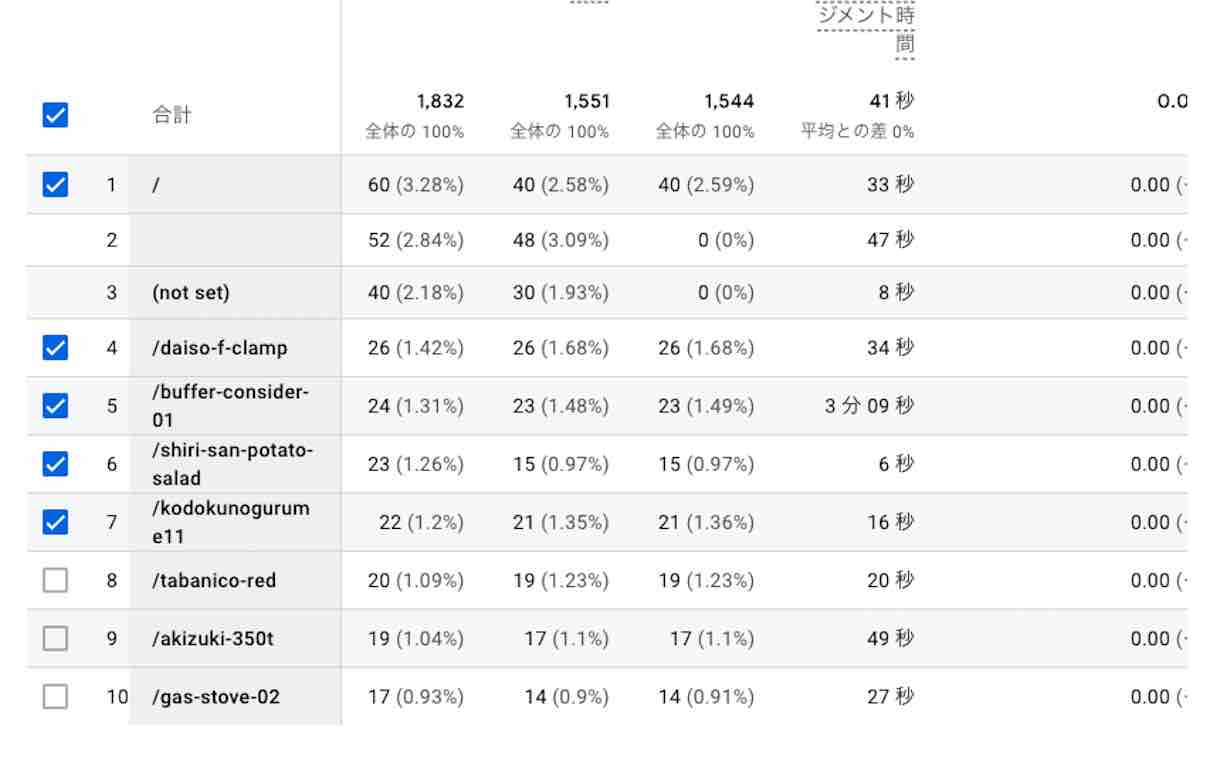Click the /daiso-f-clamp page path
Viewport: 1220px width, 766px height.
[219, 348]
